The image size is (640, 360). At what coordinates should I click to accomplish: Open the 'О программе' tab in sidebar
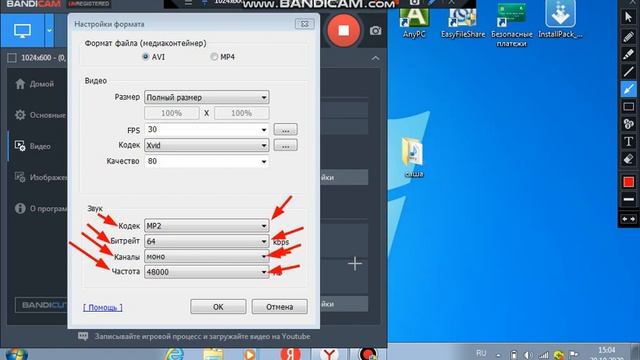point(40,209)
